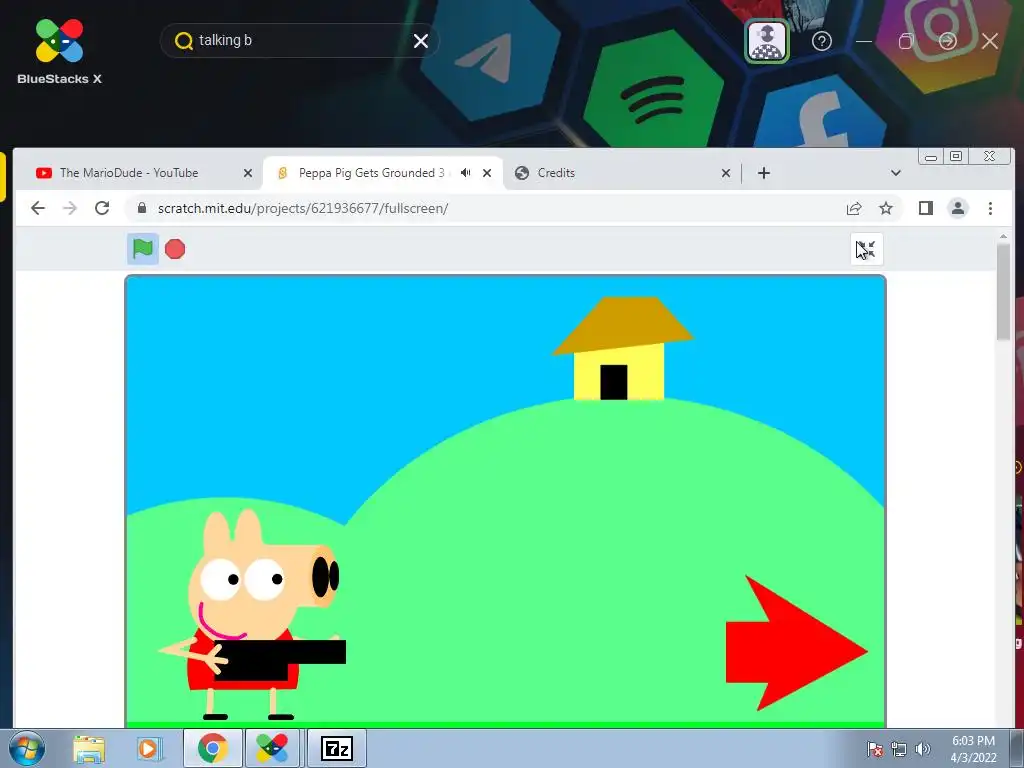This screenshot has height=768, width=1024.
Task: Open BlueStacks user avatar
Action: pyautogui.click(x=767, y=41)
